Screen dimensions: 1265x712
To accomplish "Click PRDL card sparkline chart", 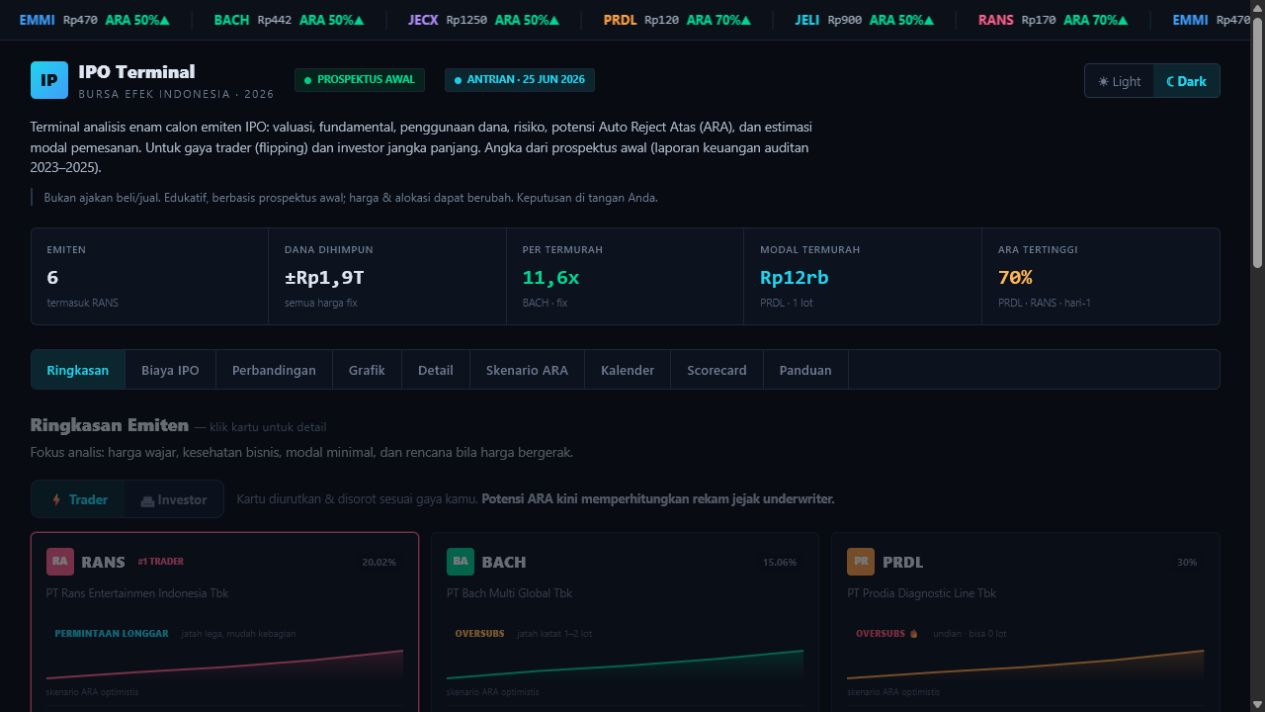I will (x=1025, y=665).
